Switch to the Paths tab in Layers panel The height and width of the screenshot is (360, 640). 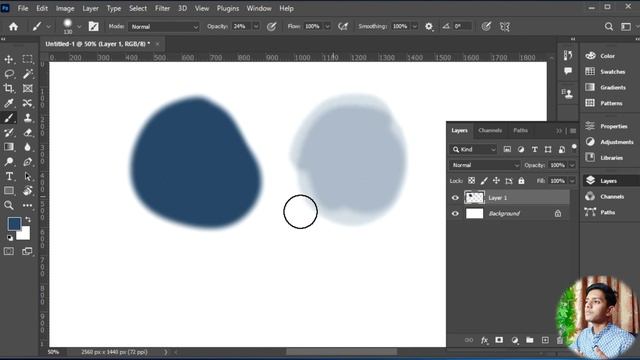[x=520, y=131]
